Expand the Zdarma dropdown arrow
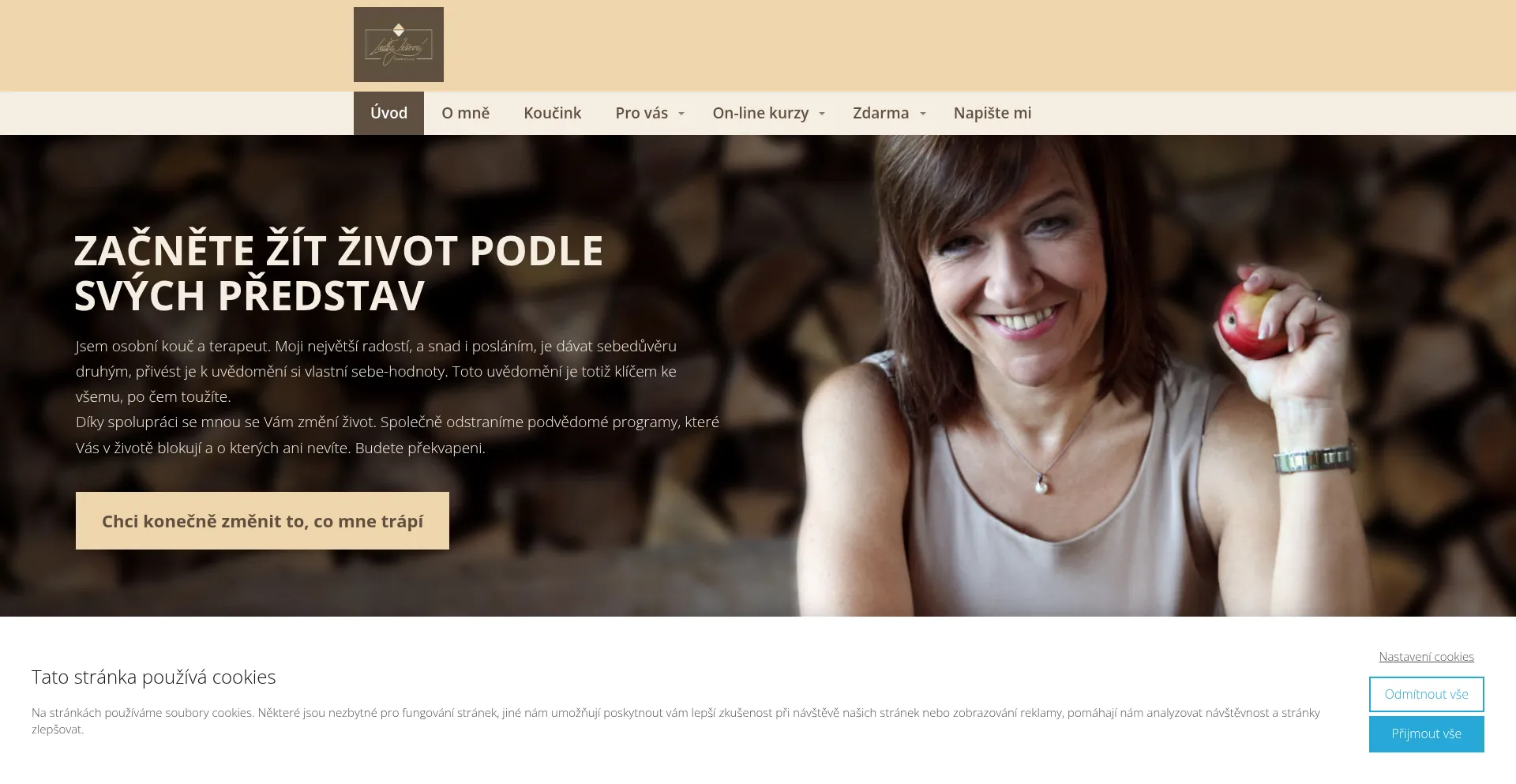This screenshot has height=784, width=1516. [923, 114]
